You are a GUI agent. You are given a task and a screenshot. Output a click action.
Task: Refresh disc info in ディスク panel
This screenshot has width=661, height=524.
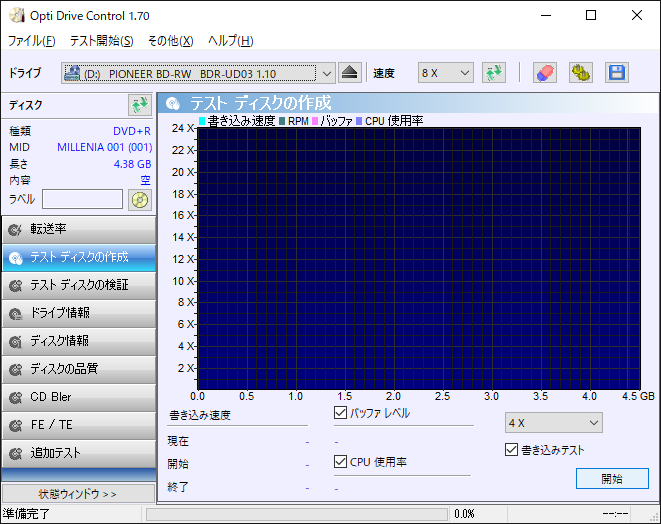(140, 105)
